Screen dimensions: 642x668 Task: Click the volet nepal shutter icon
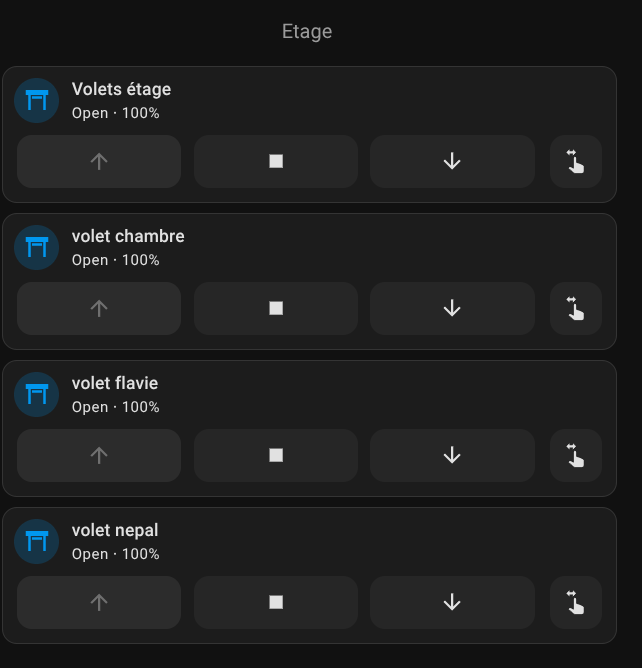pos(37,541)
